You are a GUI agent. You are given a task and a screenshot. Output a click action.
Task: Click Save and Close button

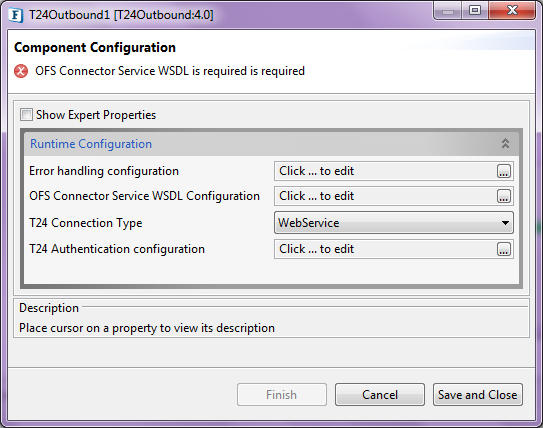(478, 394)
